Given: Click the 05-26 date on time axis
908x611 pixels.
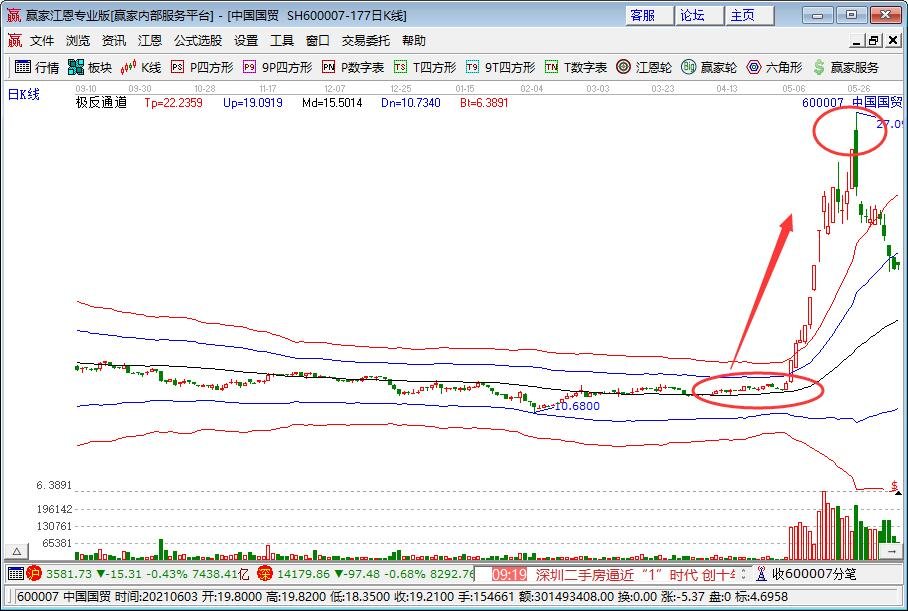Looking at the screenshot, I should click(858, 89).
